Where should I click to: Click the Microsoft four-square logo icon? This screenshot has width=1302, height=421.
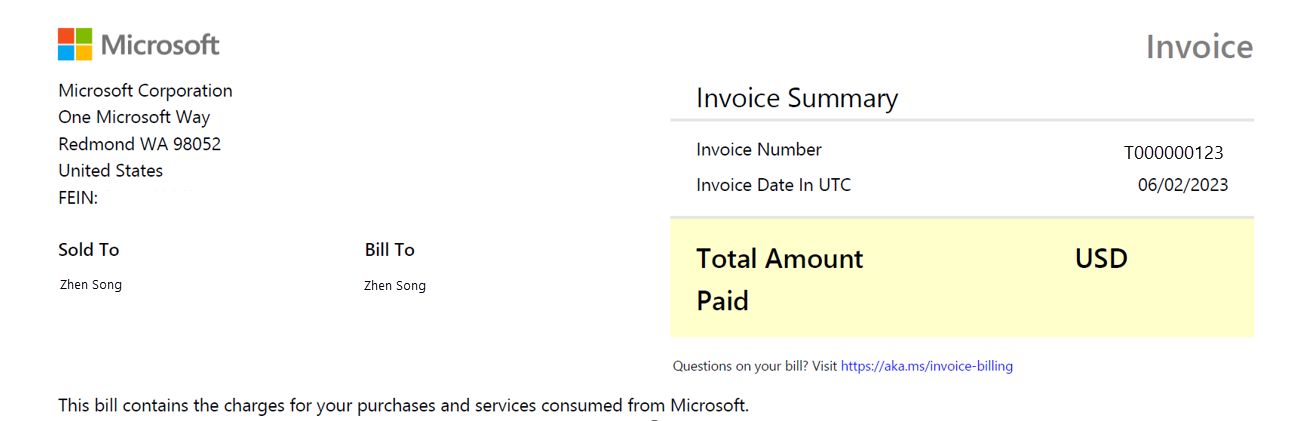(x=75, y=44)
